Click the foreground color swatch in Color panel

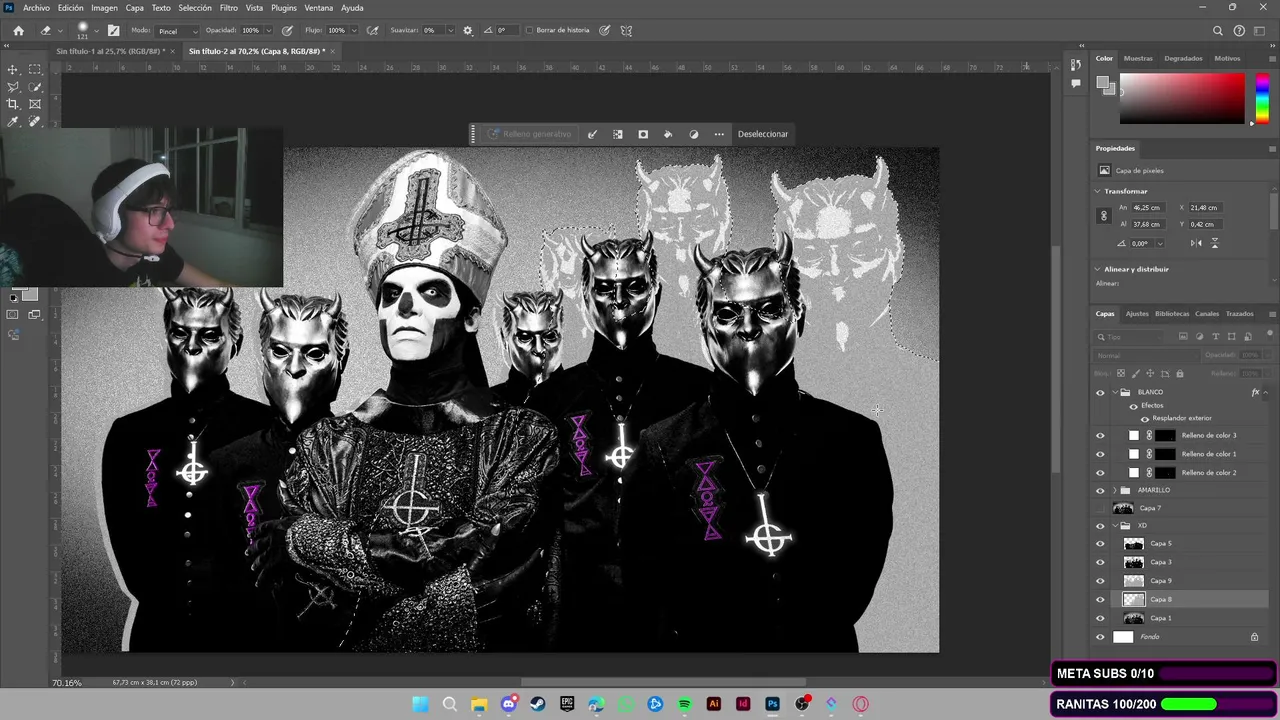pos(1103,83)
